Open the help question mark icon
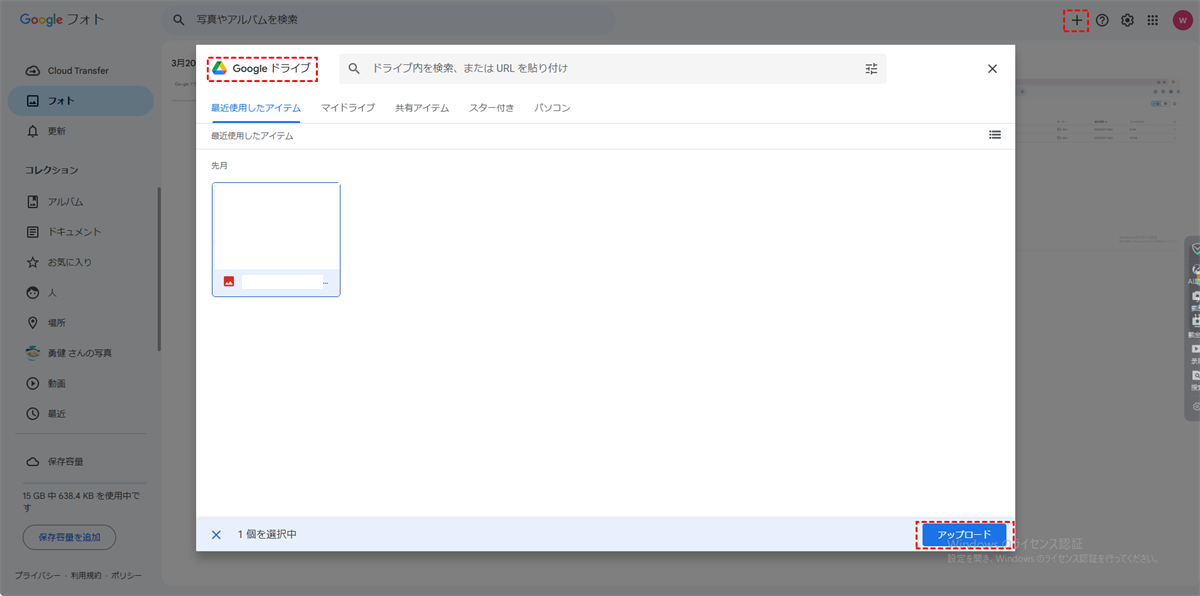1200x596 pixels. pos(1102,20)
